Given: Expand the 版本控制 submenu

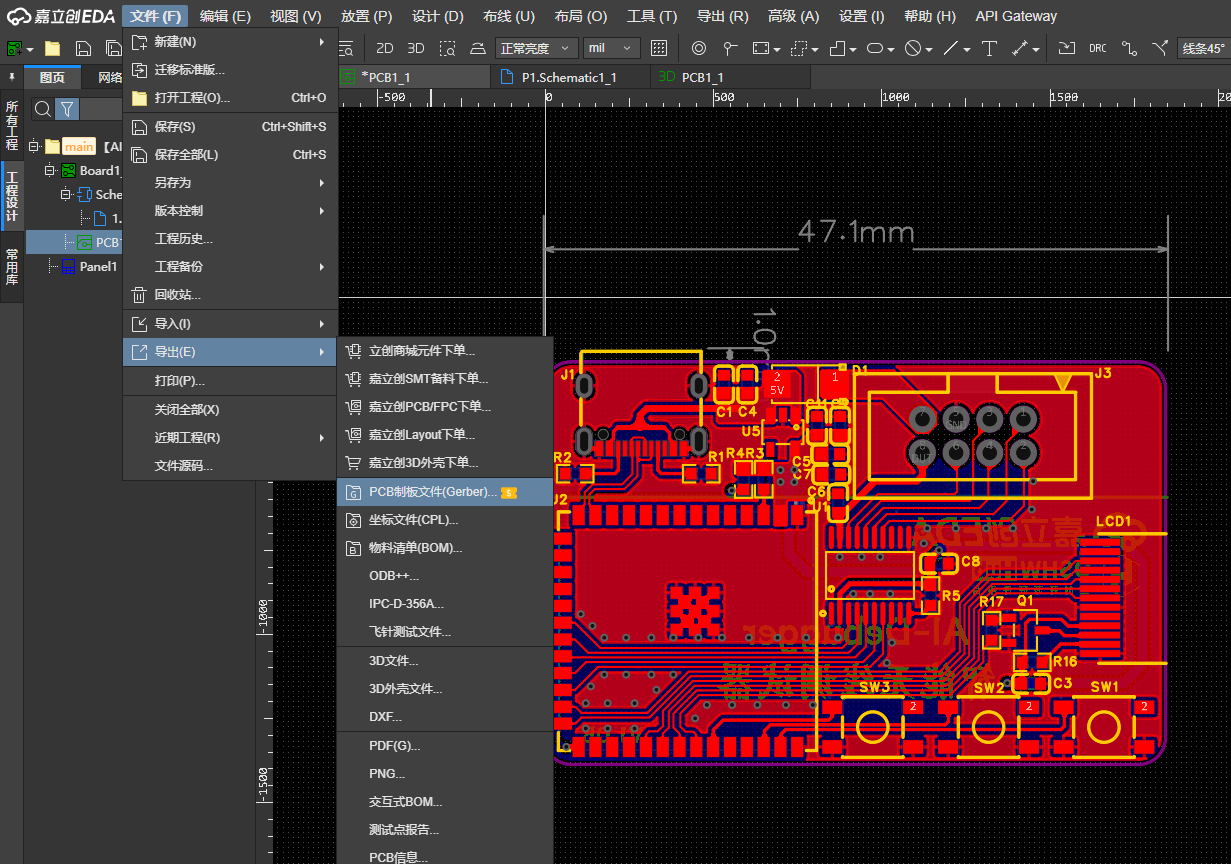Looking at the screenshot, I should click(x=229, y=211).
